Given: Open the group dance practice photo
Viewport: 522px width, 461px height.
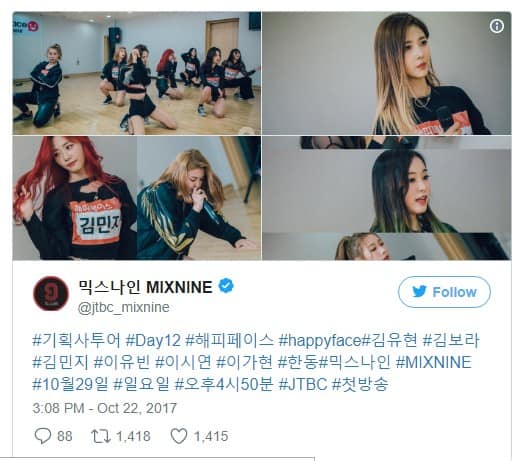Looking at the screenshot, I should click(137, 73).
